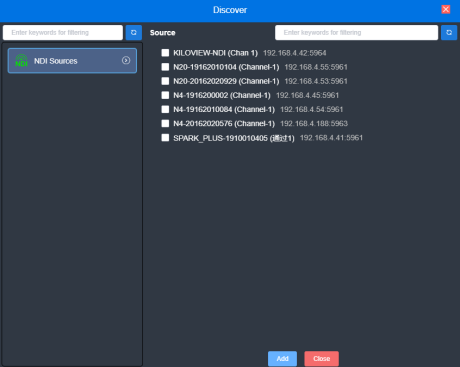This screenshot has width=460, height=367.
Task: Click the green NDI logo icon
Action: click(x=22, y=61)
